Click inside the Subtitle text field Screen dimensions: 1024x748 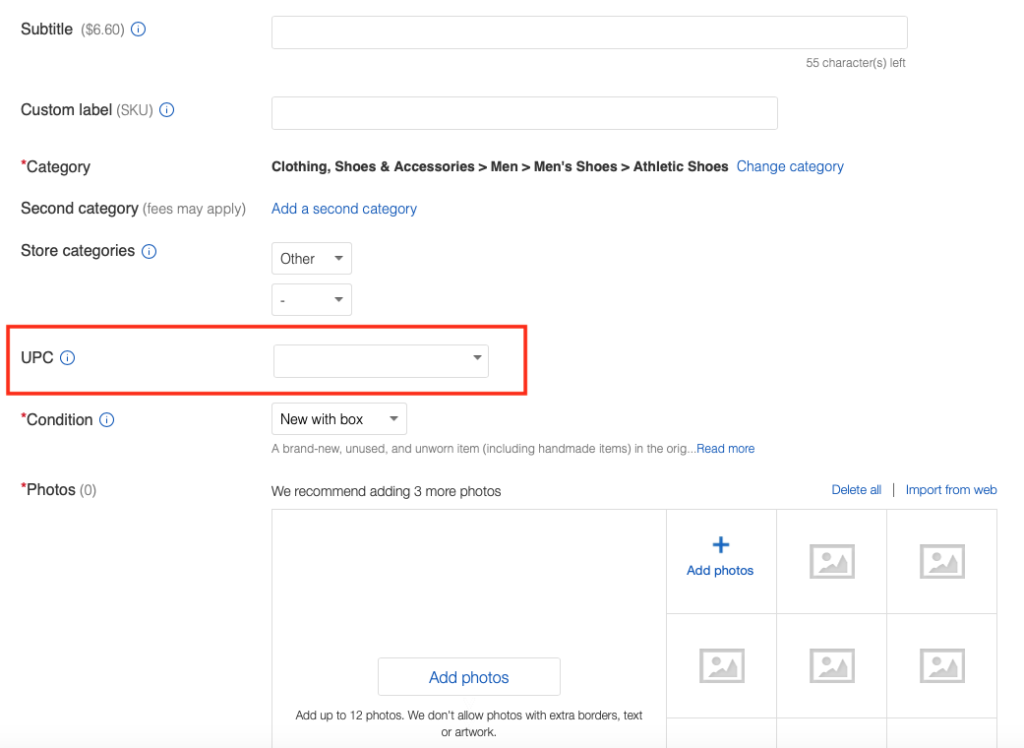tap(589, 32)
